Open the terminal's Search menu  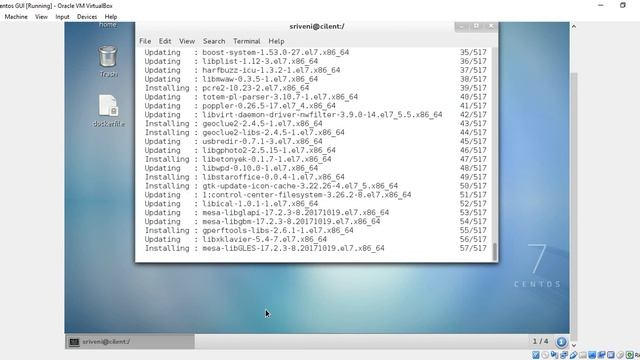pos(214,41)
